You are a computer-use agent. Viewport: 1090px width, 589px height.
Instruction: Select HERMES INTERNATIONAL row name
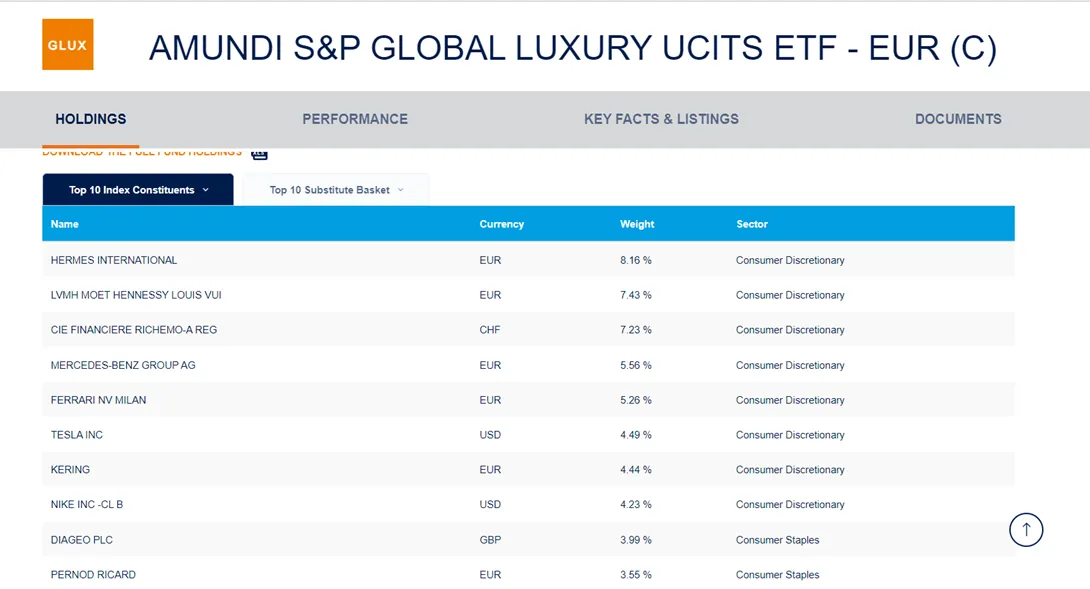pos(114,260)
